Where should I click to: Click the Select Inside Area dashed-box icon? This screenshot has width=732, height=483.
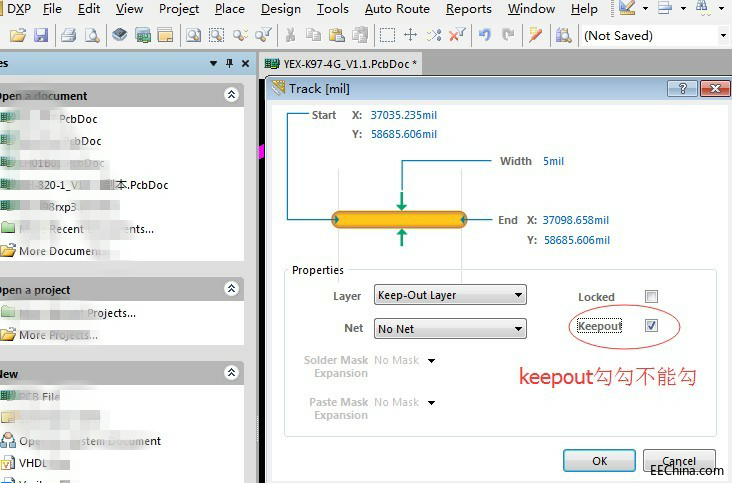[387, 35]
